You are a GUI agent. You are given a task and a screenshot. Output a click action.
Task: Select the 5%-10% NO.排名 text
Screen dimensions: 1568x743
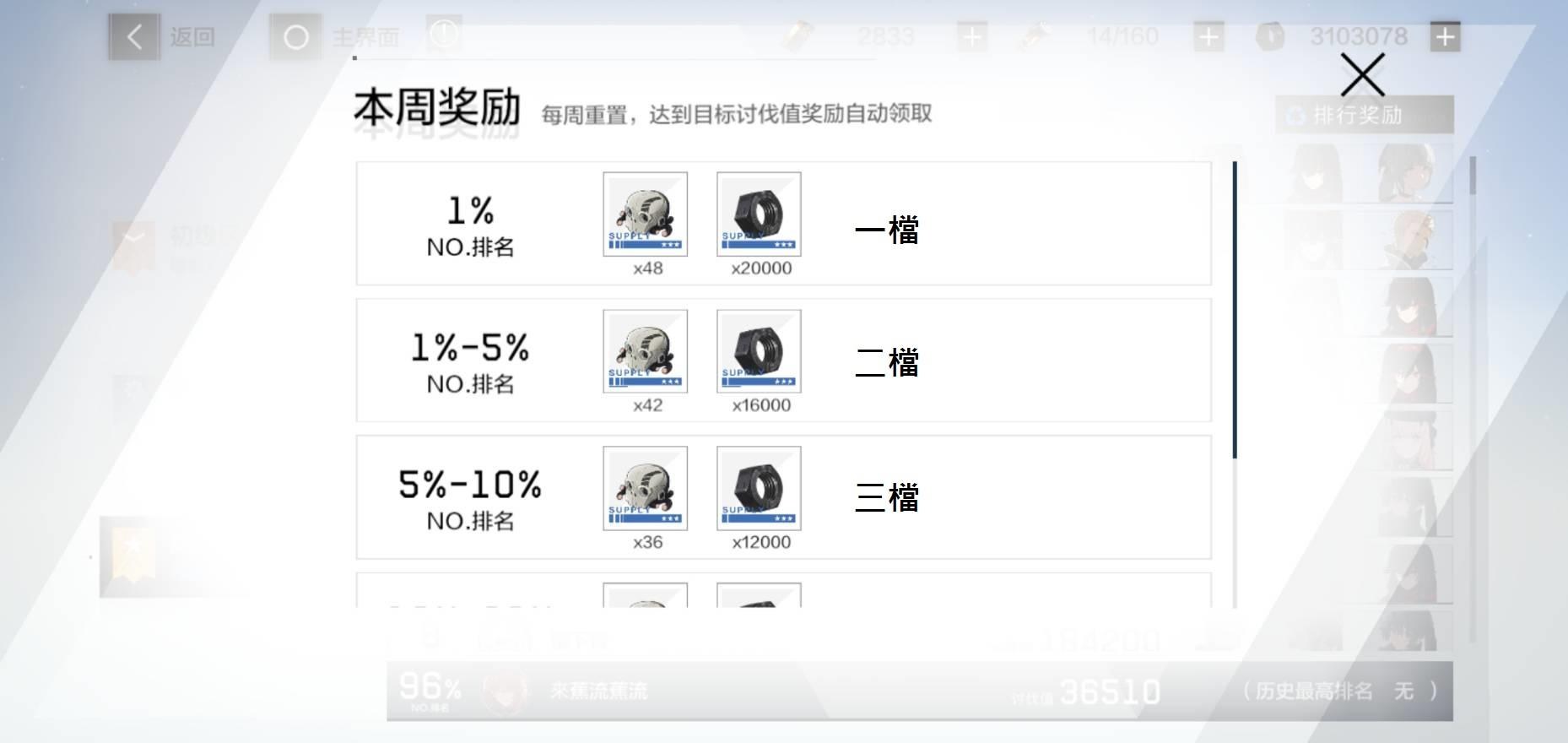(x=470, y=499)
